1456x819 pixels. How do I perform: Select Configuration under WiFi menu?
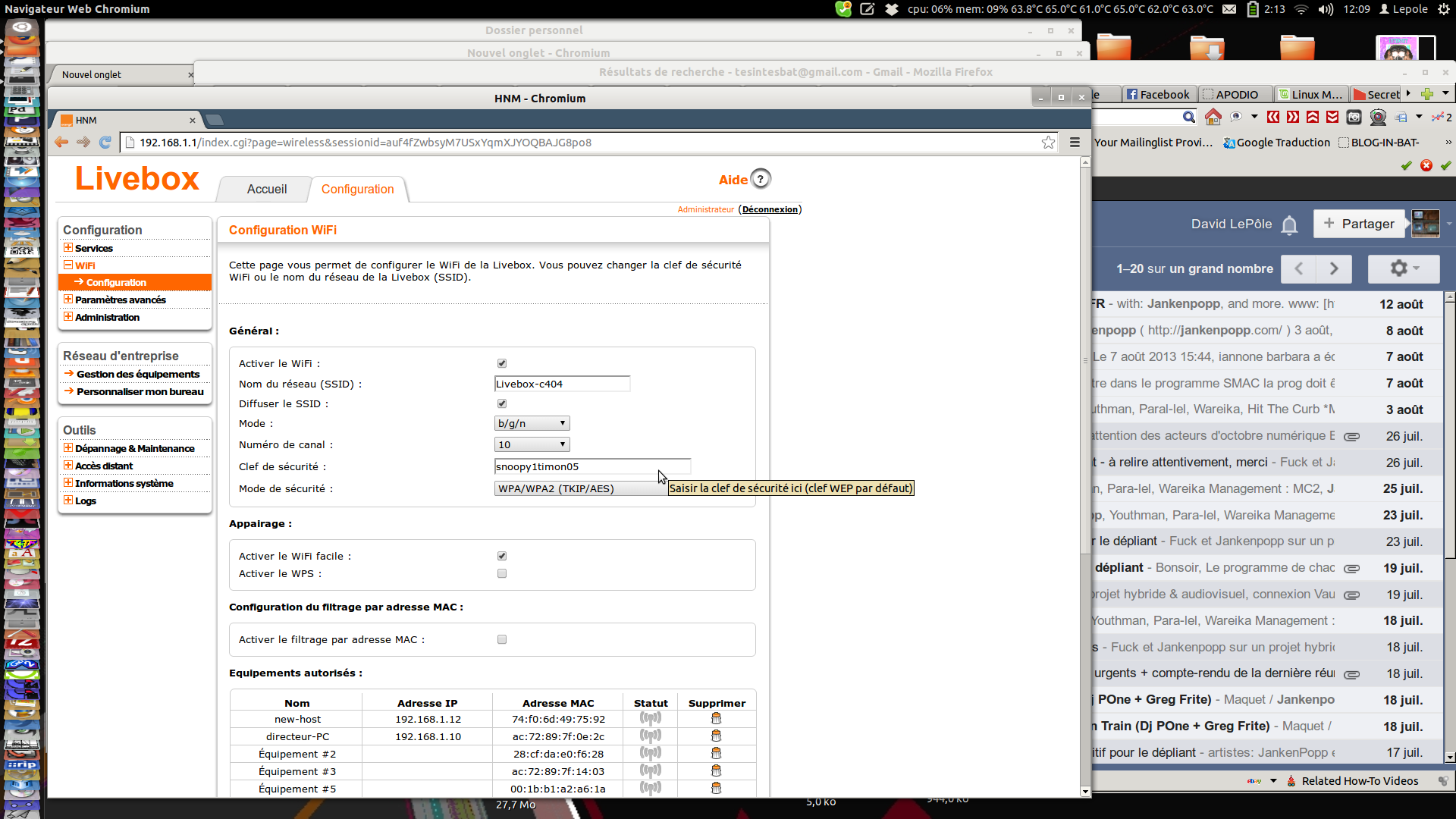tap(116, 282)
